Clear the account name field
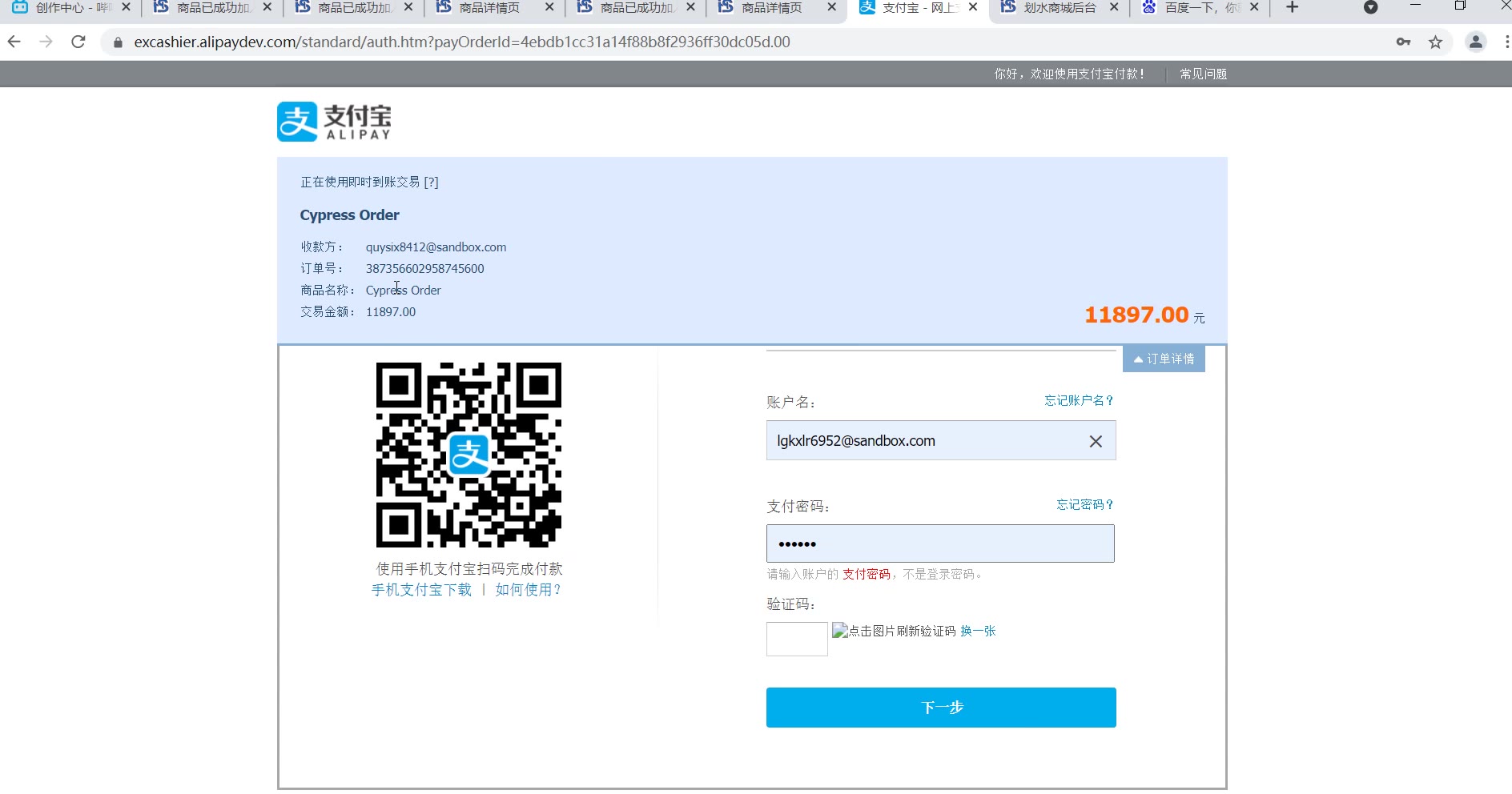Viewport: 1512px width, 794px height. point(1096,441)
